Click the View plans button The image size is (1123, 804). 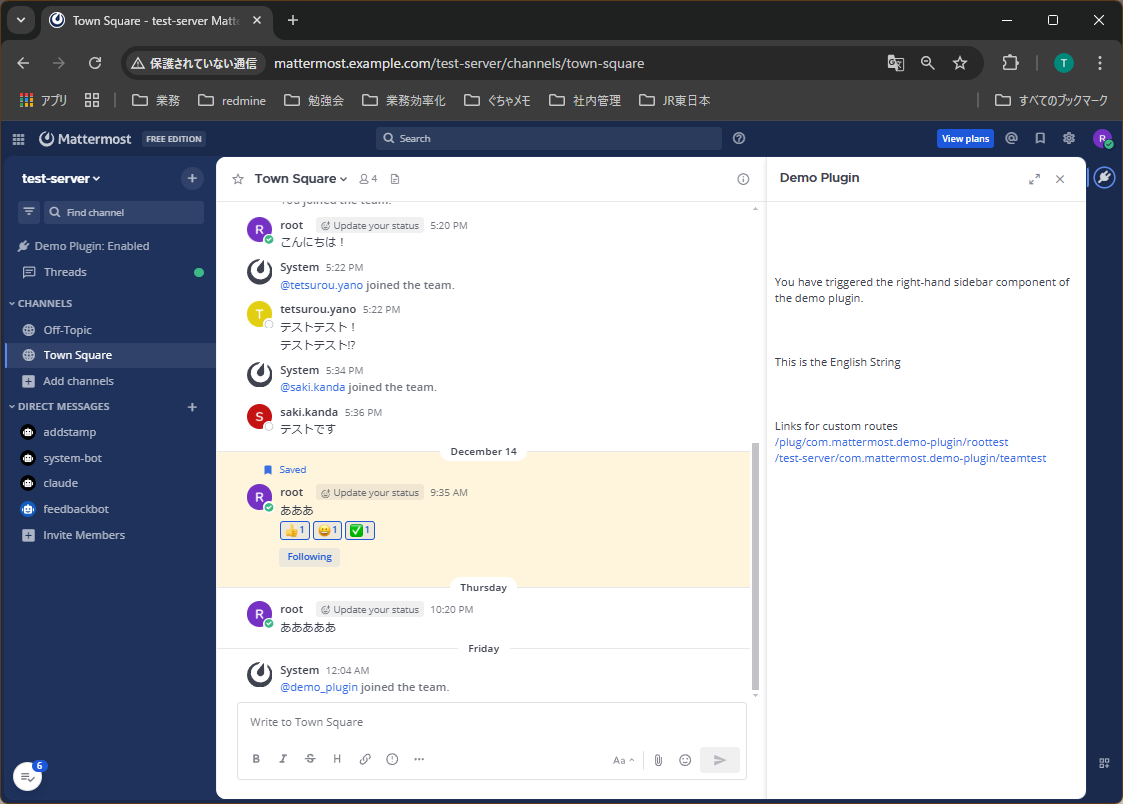click(965, 139)
